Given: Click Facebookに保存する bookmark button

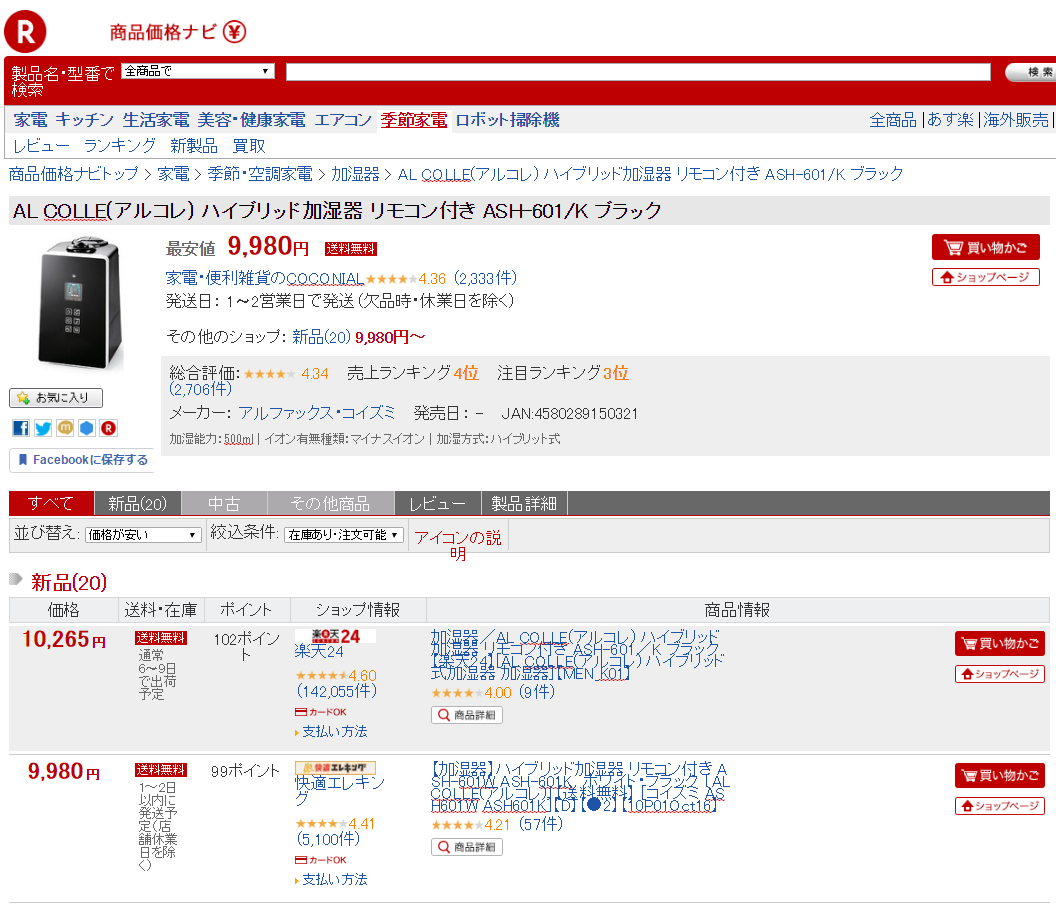Looking at the screenshot, I should coord(82,460).
